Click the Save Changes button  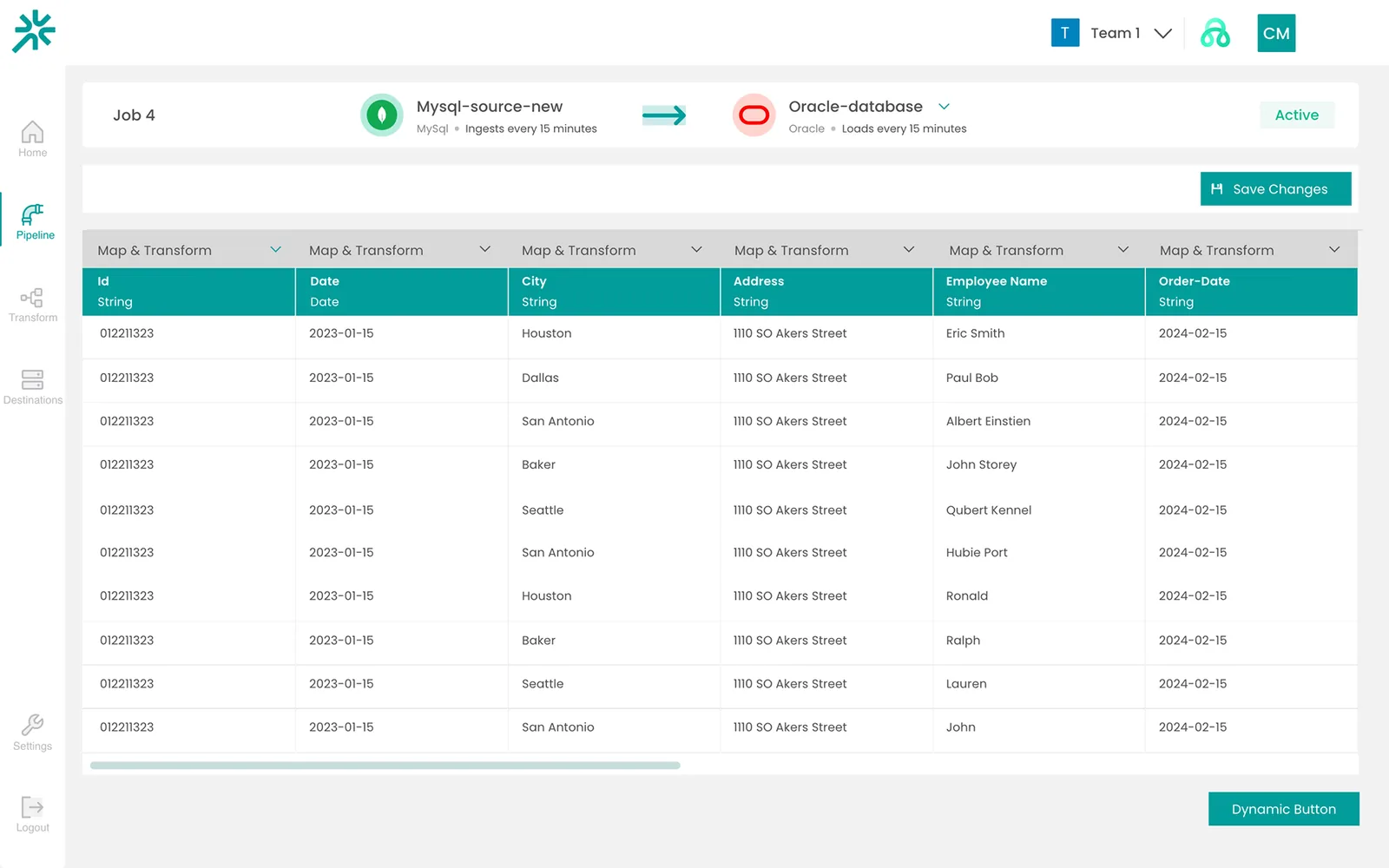pyautogui.click(x=1275, y=188)
